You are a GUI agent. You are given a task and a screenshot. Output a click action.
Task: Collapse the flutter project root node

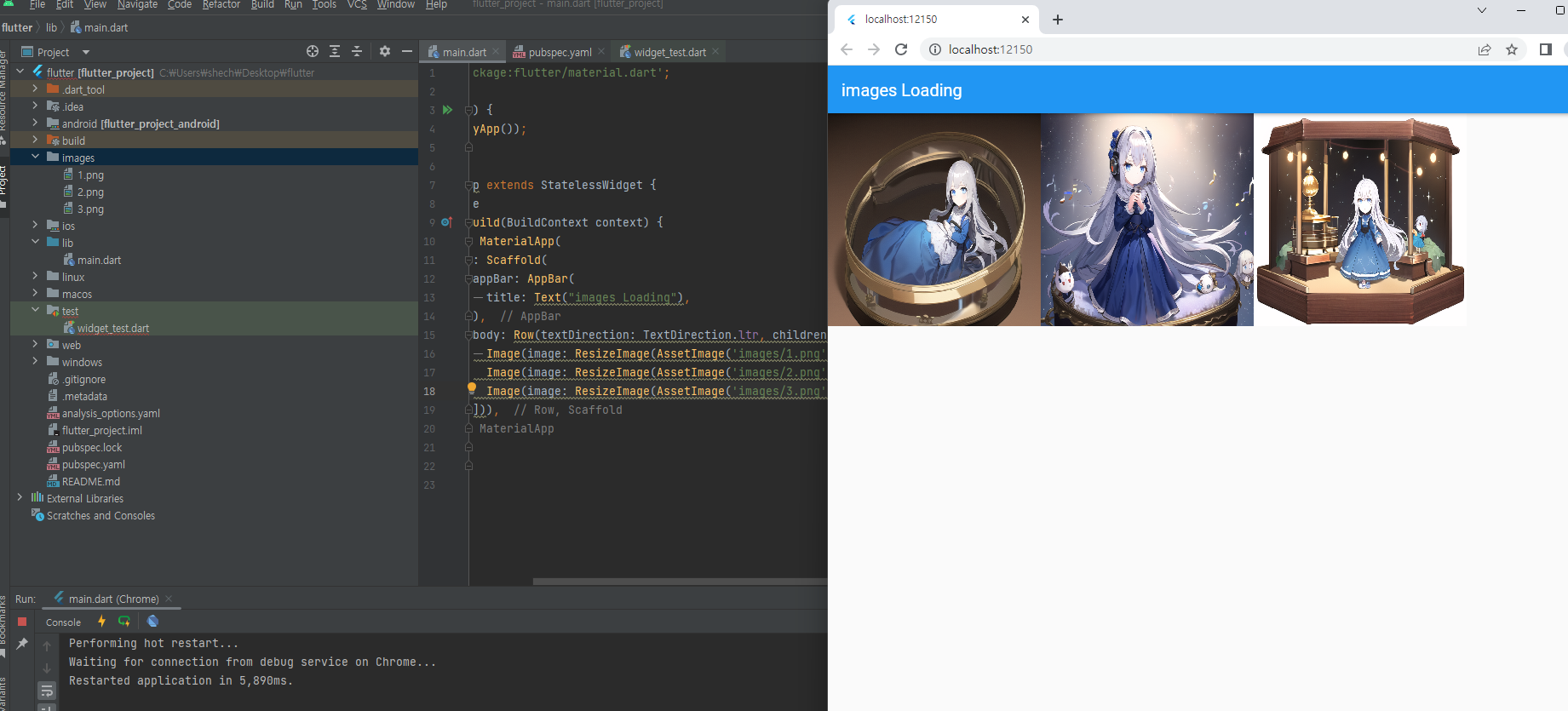[x=20, y=72]
